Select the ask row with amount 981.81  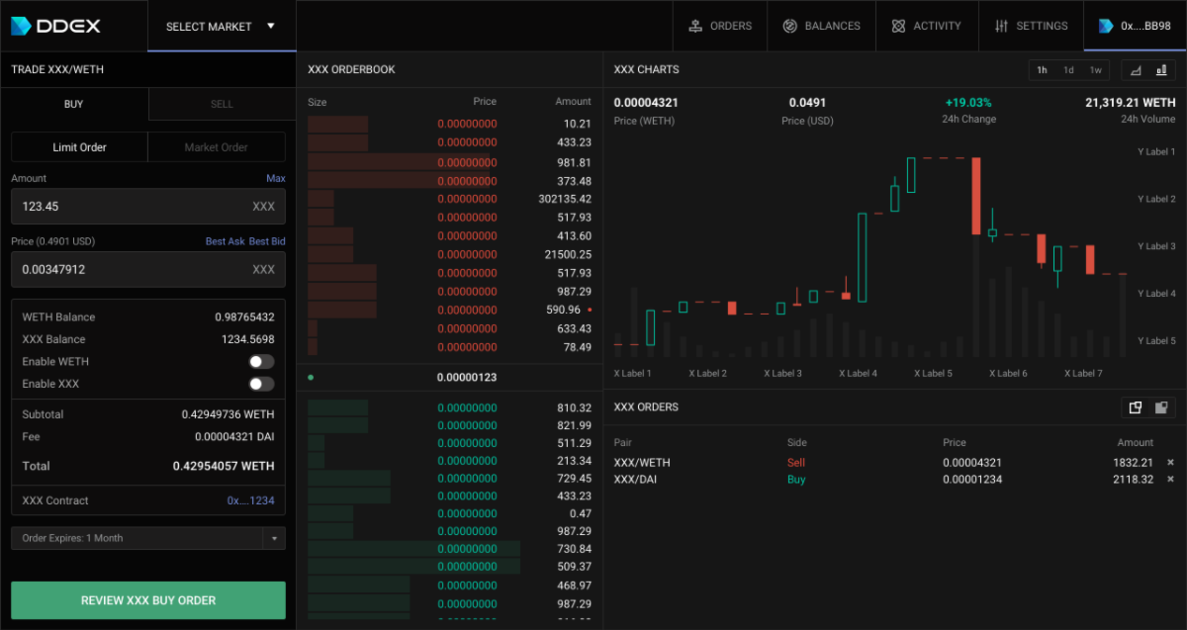point(450,162)
